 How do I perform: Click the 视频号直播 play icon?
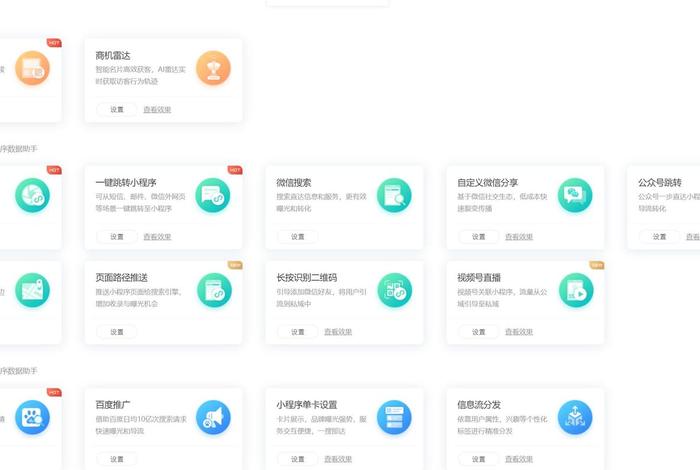click(576, 291)
